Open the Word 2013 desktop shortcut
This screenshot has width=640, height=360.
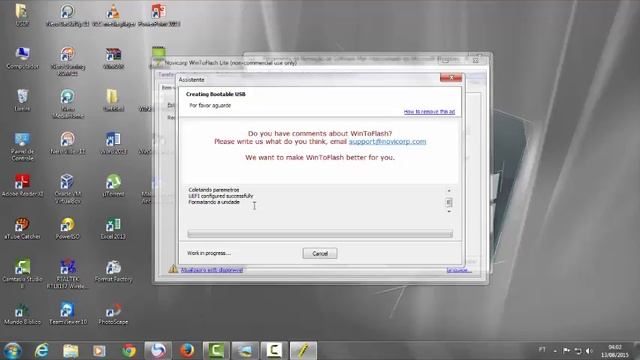coord(113,143)
